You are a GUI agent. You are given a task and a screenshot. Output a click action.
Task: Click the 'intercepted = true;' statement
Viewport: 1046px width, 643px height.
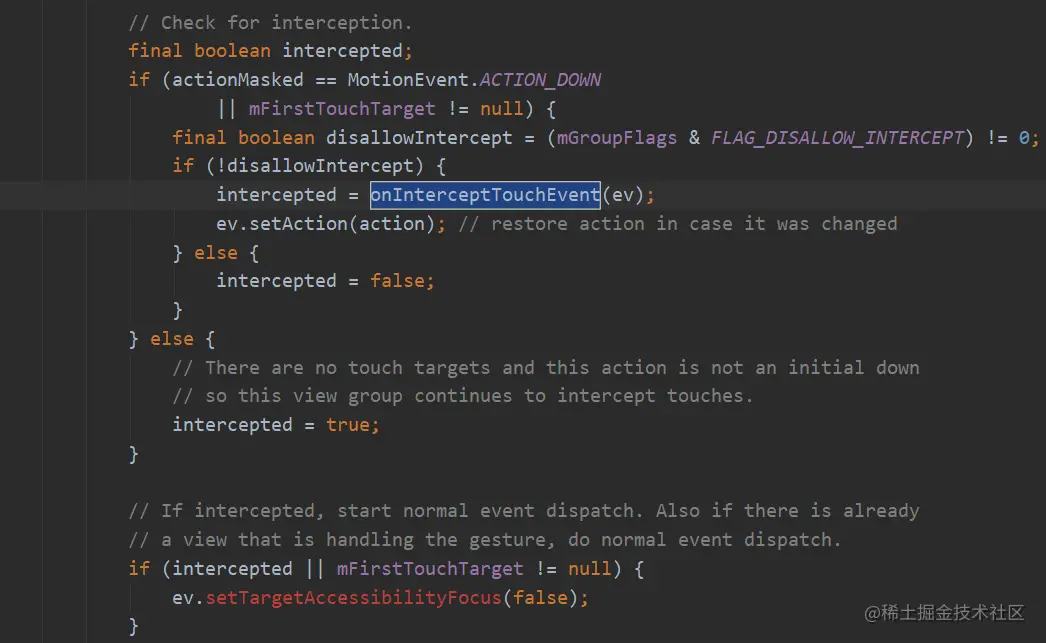pos(276,425)
